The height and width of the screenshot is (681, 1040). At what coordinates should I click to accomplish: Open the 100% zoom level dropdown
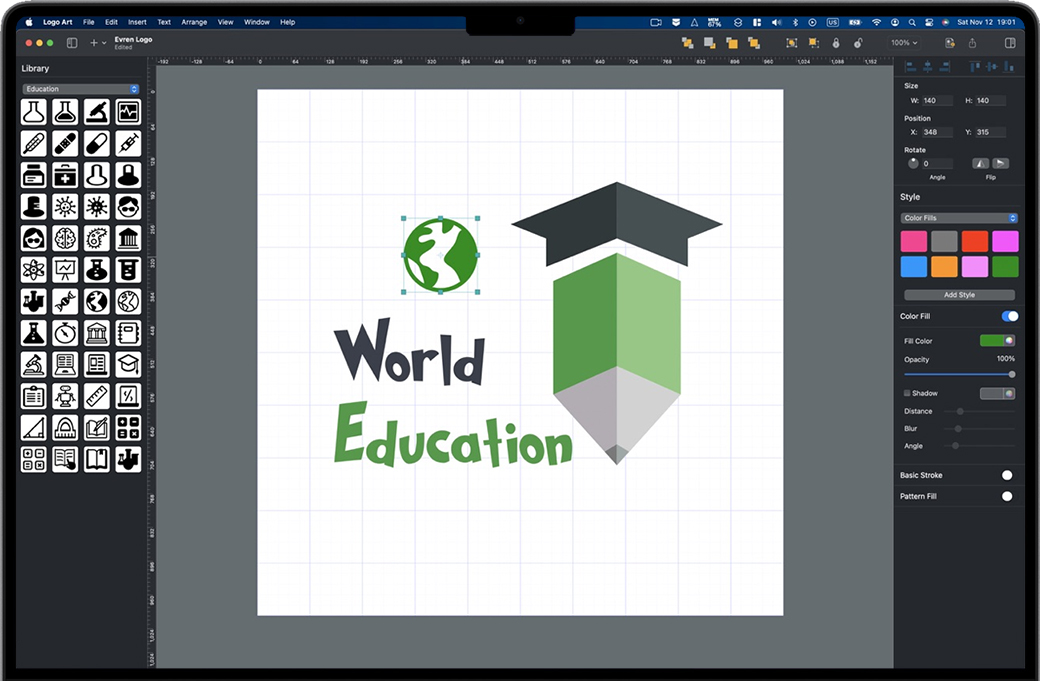click(x=904, y=43)
